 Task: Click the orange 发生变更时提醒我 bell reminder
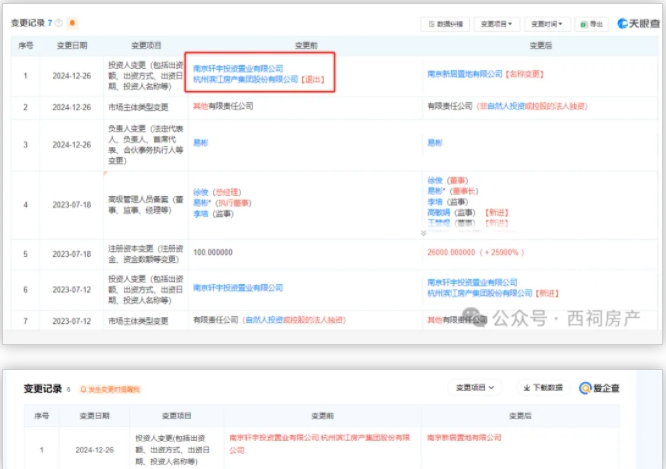(x=110, y=389)
